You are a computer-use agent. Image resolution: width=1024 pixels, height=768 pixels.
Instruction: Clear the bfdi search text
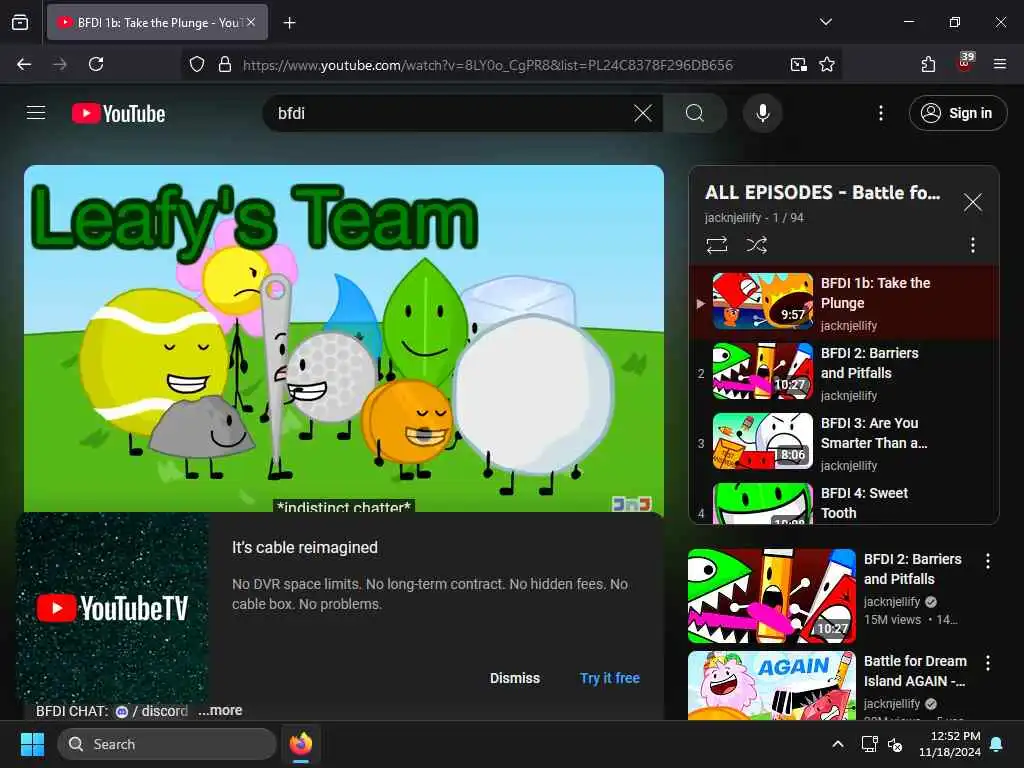[x=643, y=113]
